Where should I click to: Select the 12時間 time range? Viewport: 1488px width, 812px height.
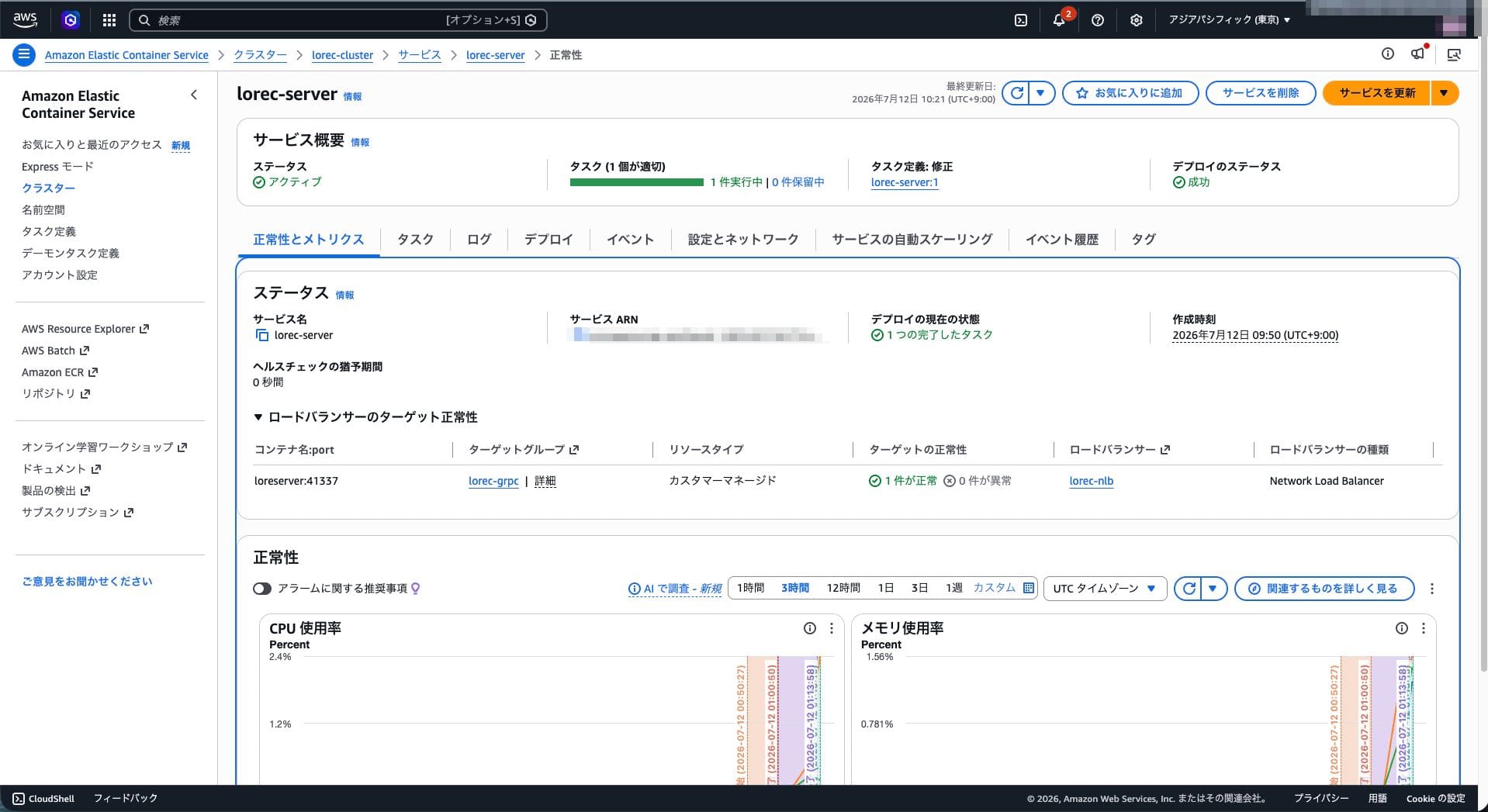[843, 588]
